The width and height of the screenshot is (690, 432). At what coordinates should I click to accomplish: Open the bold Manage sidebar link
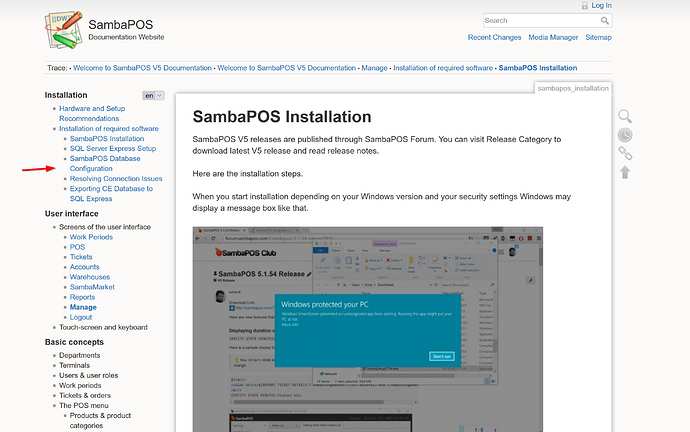(x=83, y=308)
